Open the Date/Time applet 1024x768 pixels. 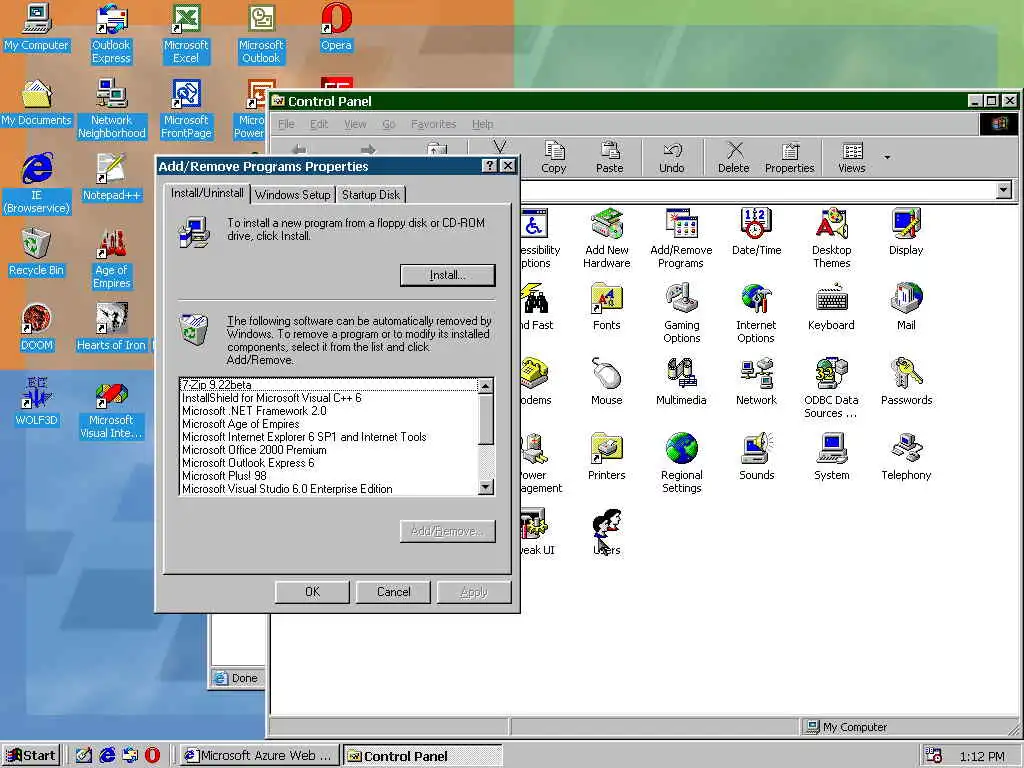(x=756, y=231)
